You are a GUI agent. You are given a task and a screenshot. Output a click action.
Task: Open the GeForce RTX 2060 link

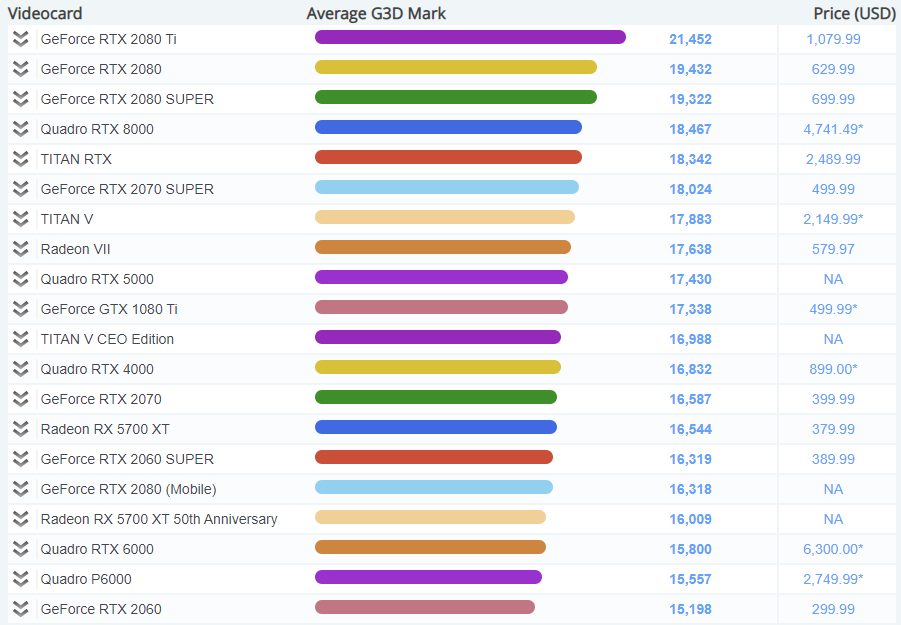click(x=101, y=609)
